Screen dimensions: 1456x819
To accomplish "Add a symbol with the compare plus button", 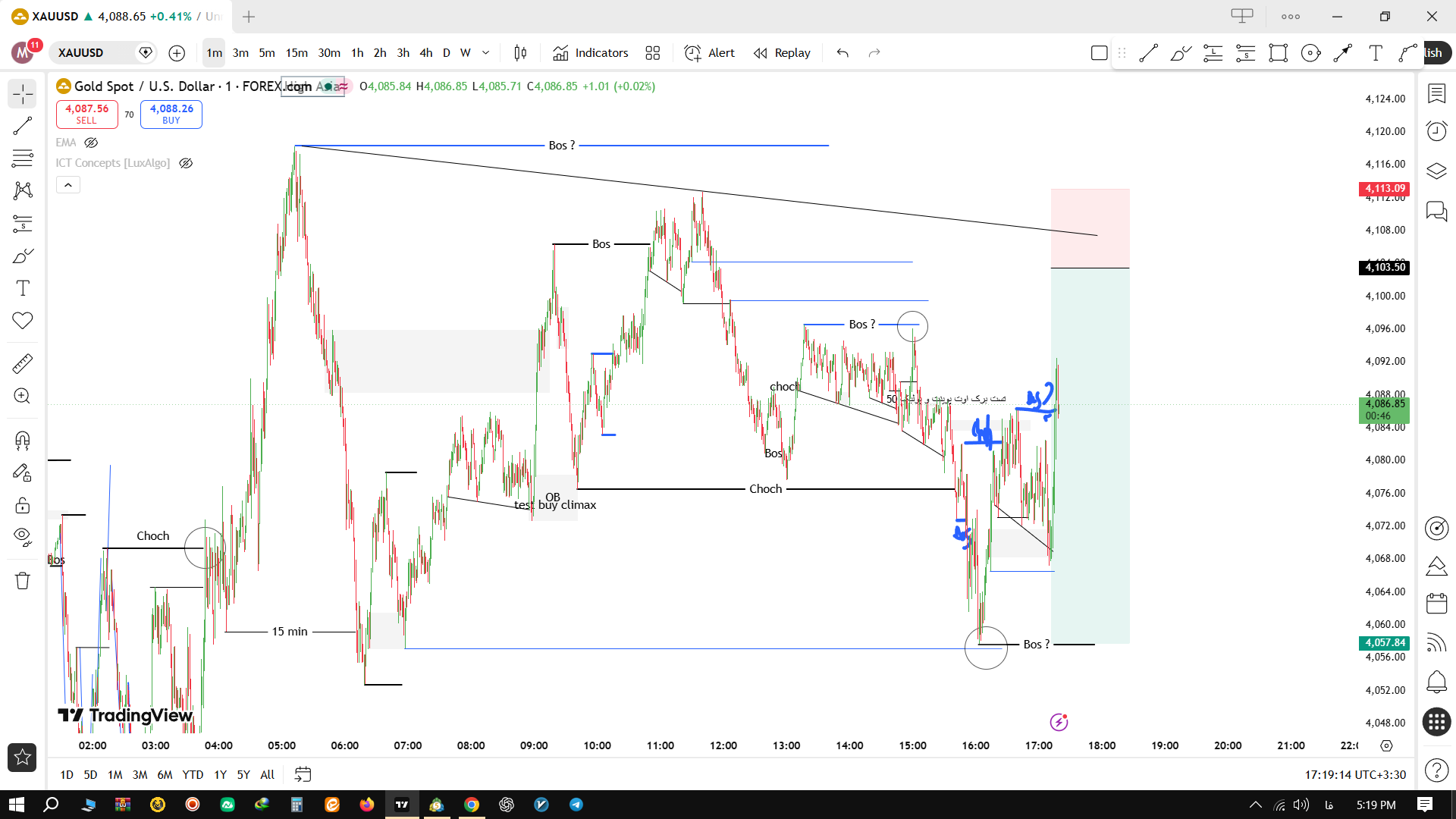I will pos(177,53).
